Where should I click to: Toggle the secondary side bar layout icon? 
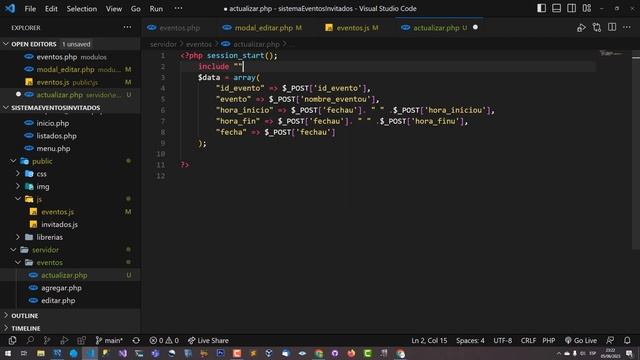571,8
